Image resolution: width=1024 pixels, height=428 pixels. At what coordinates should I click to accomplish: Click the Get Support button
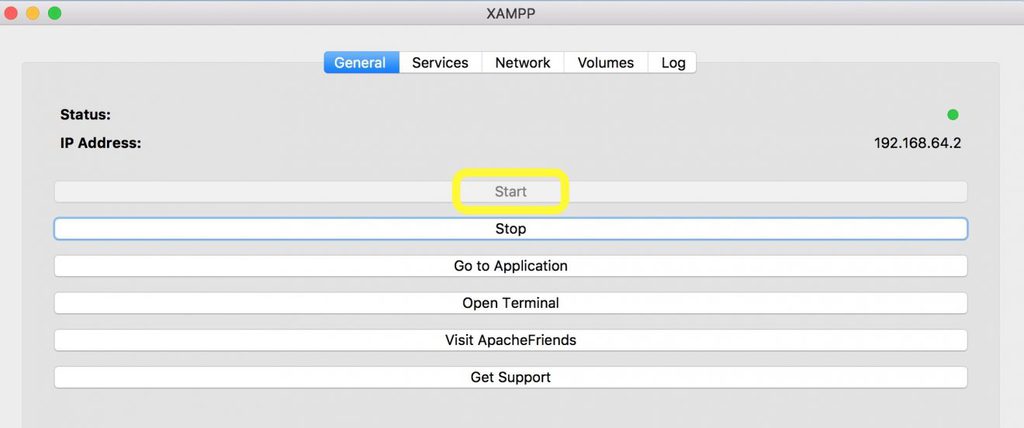tap(510, 377)
